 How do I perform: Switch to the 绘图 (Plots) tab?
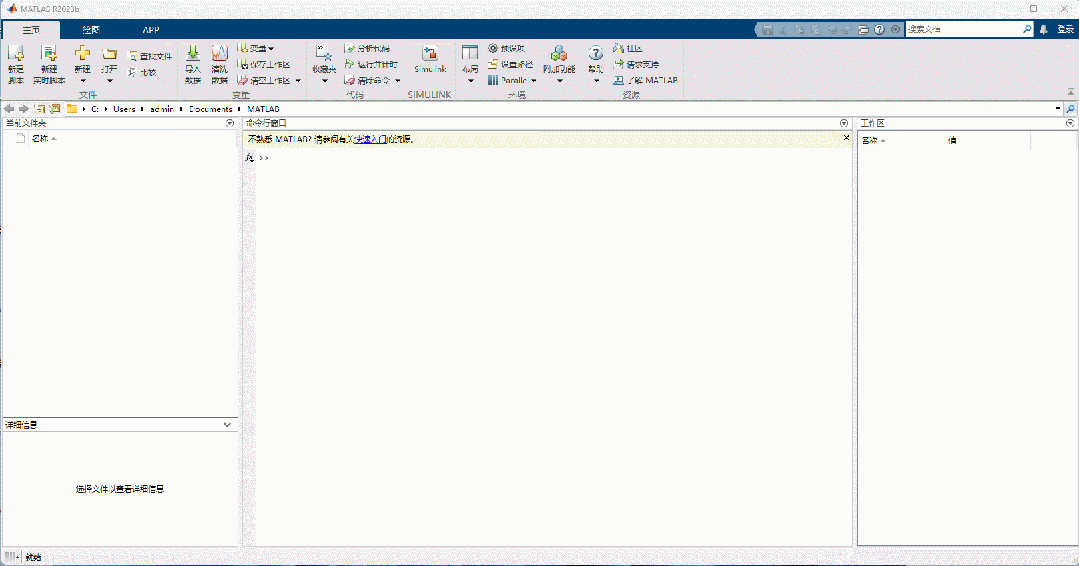point(91,30)
